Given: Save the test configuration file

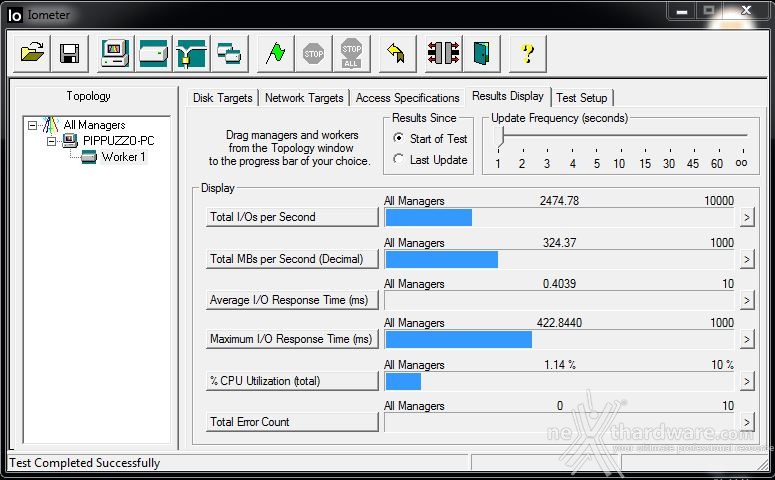Looking at the screenshot, I should (70, 53).
